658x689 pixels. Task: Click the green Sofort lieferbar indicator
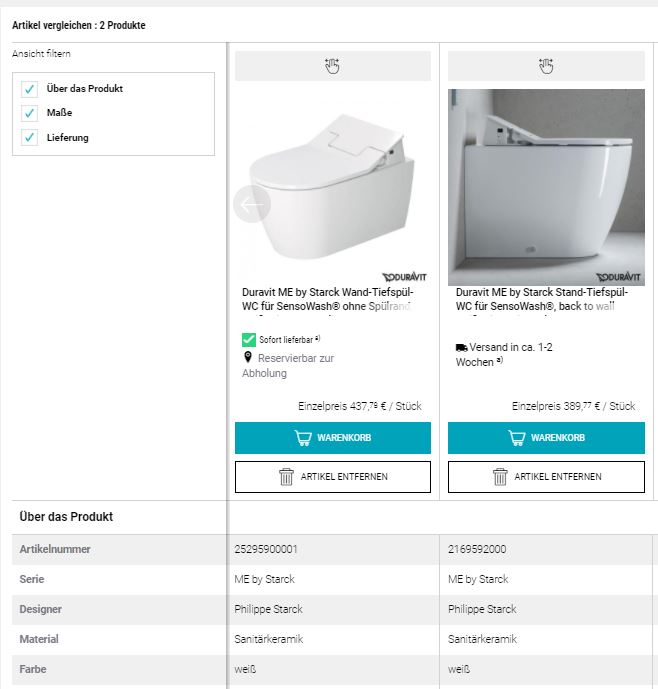pyautogui.click(x=249, y=340)
